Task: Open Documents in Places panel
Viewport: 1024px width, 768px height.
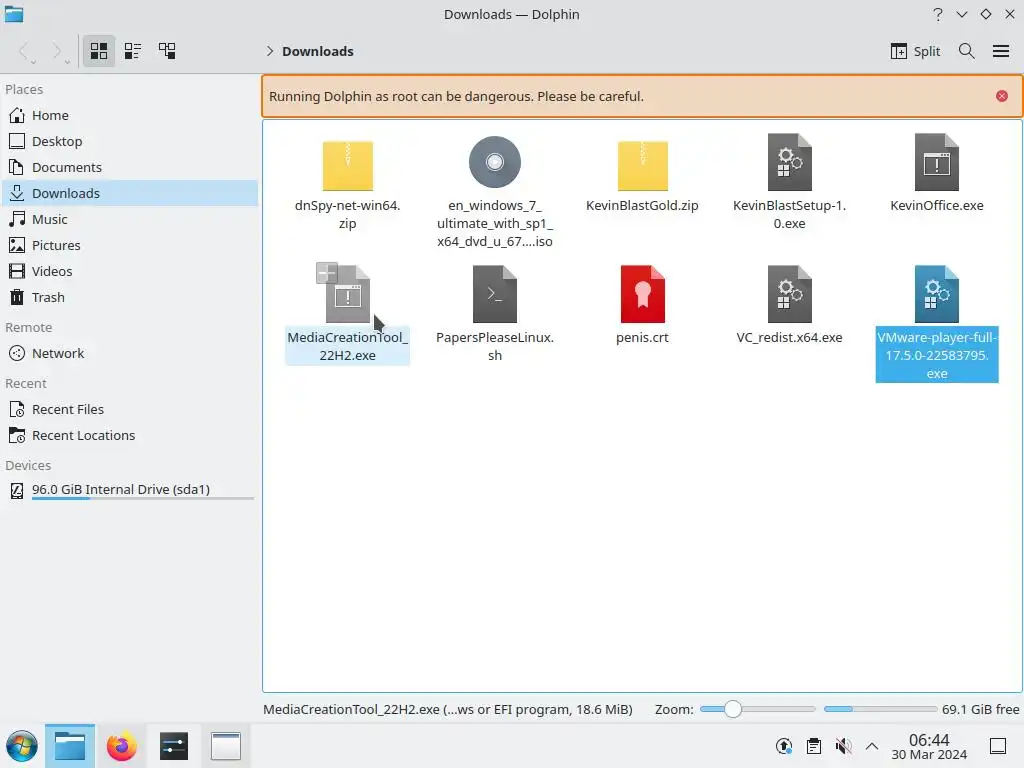Action: click(130, 167)
